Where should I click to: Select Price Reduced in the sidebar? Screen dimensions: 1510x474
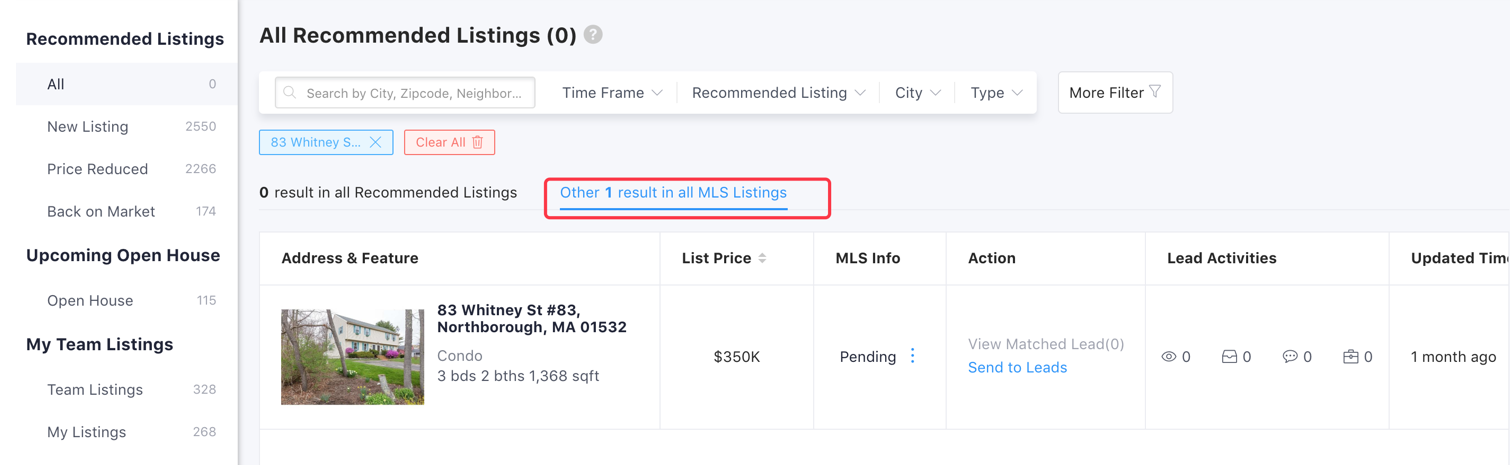pyautogui.click(x=97, y=169)
